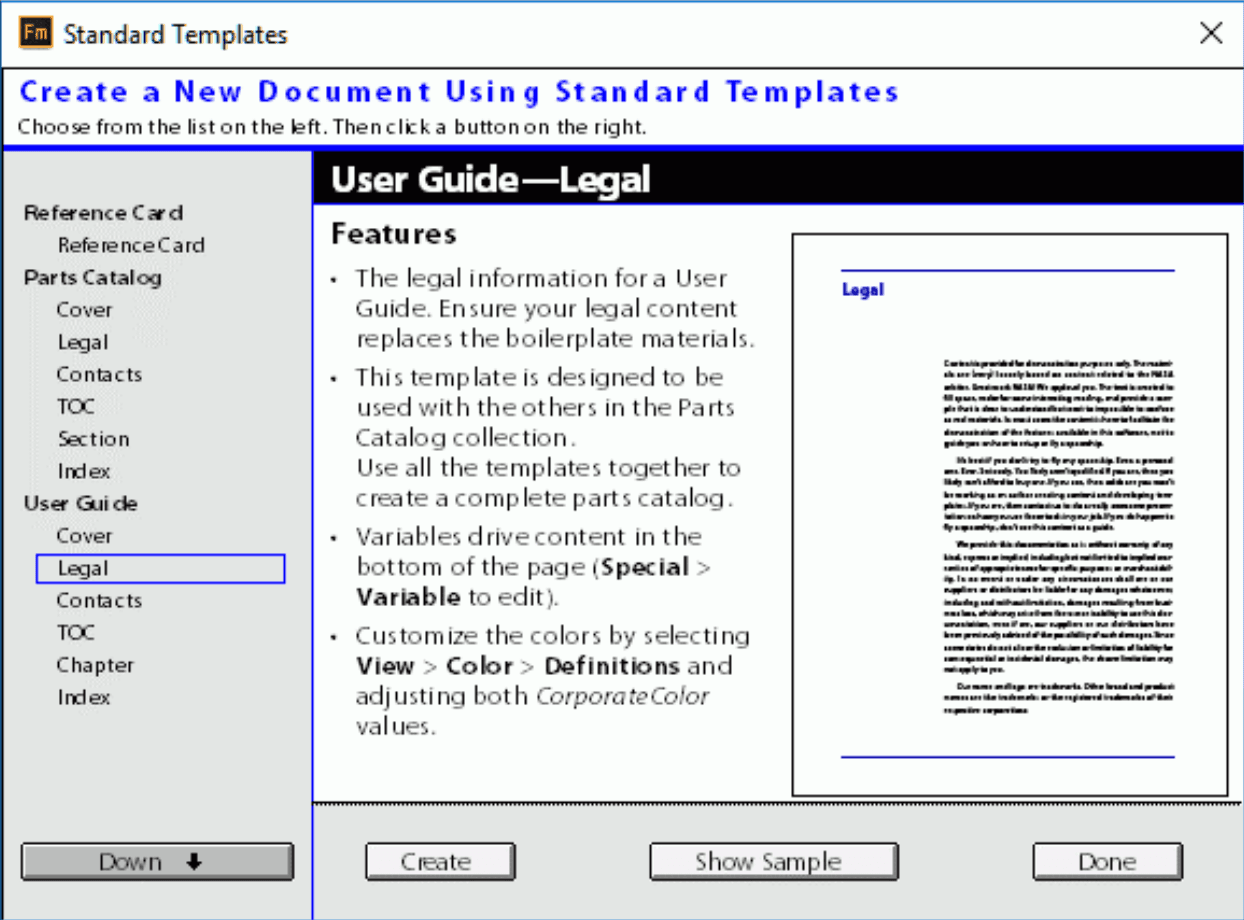
Task: Select Legal under Parts Catalog
Action: (83, 342)
